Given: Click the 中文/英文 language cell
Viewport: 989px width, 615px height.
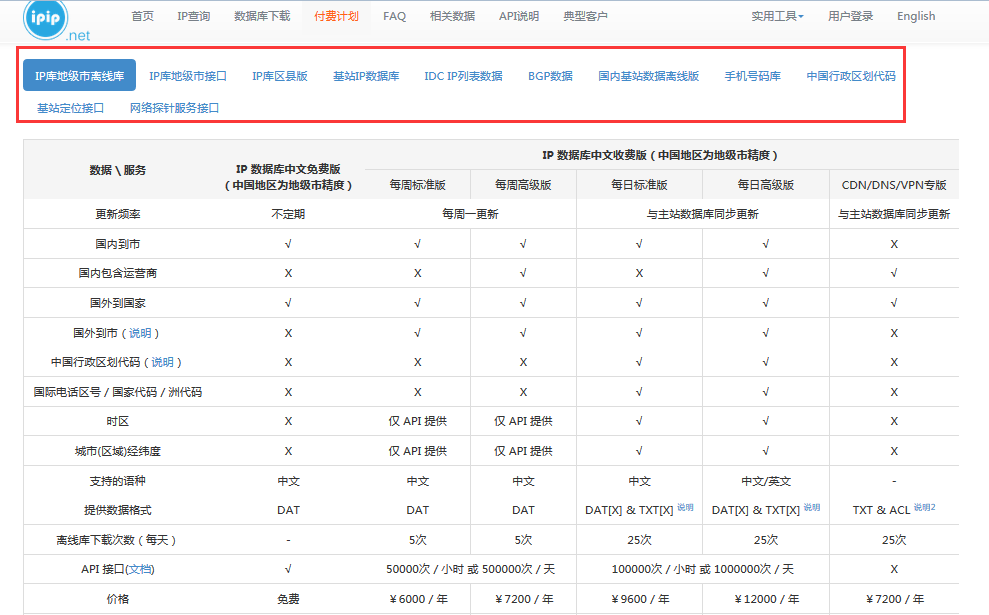Looking at the screenshot, I should coord(766,481).
